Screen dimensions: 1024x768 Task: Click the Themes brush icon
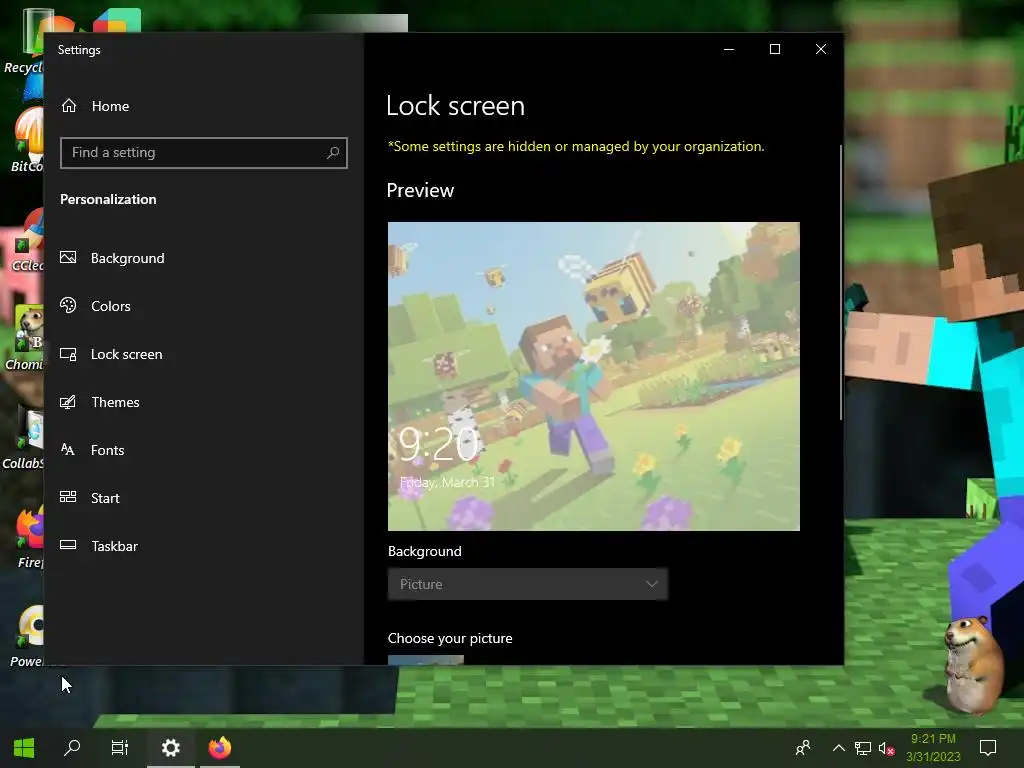[68, 402]
